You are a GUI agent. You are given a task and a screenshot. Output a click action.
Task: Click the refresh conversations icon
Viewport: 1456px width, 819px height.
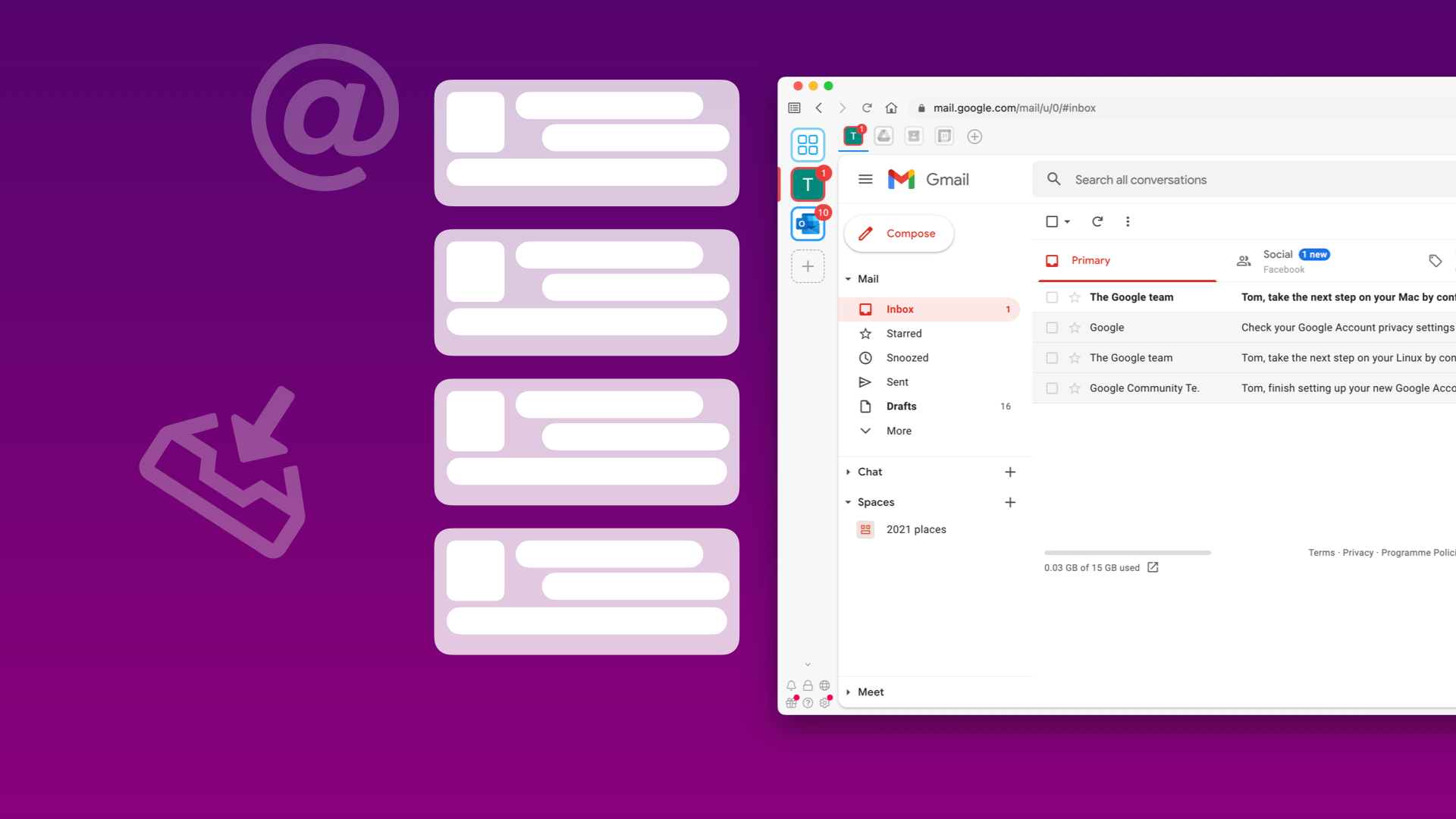pos(1097,221)
